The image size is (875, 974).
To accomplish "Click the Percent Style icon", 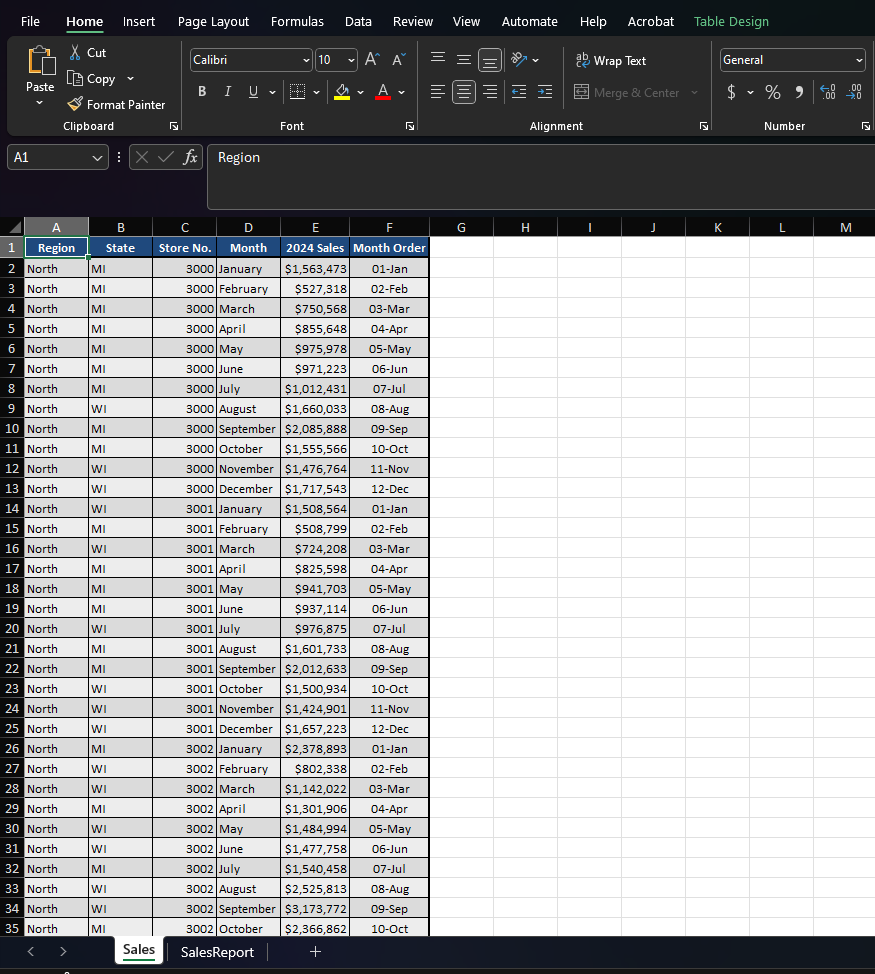I will (x=772, y=91).
